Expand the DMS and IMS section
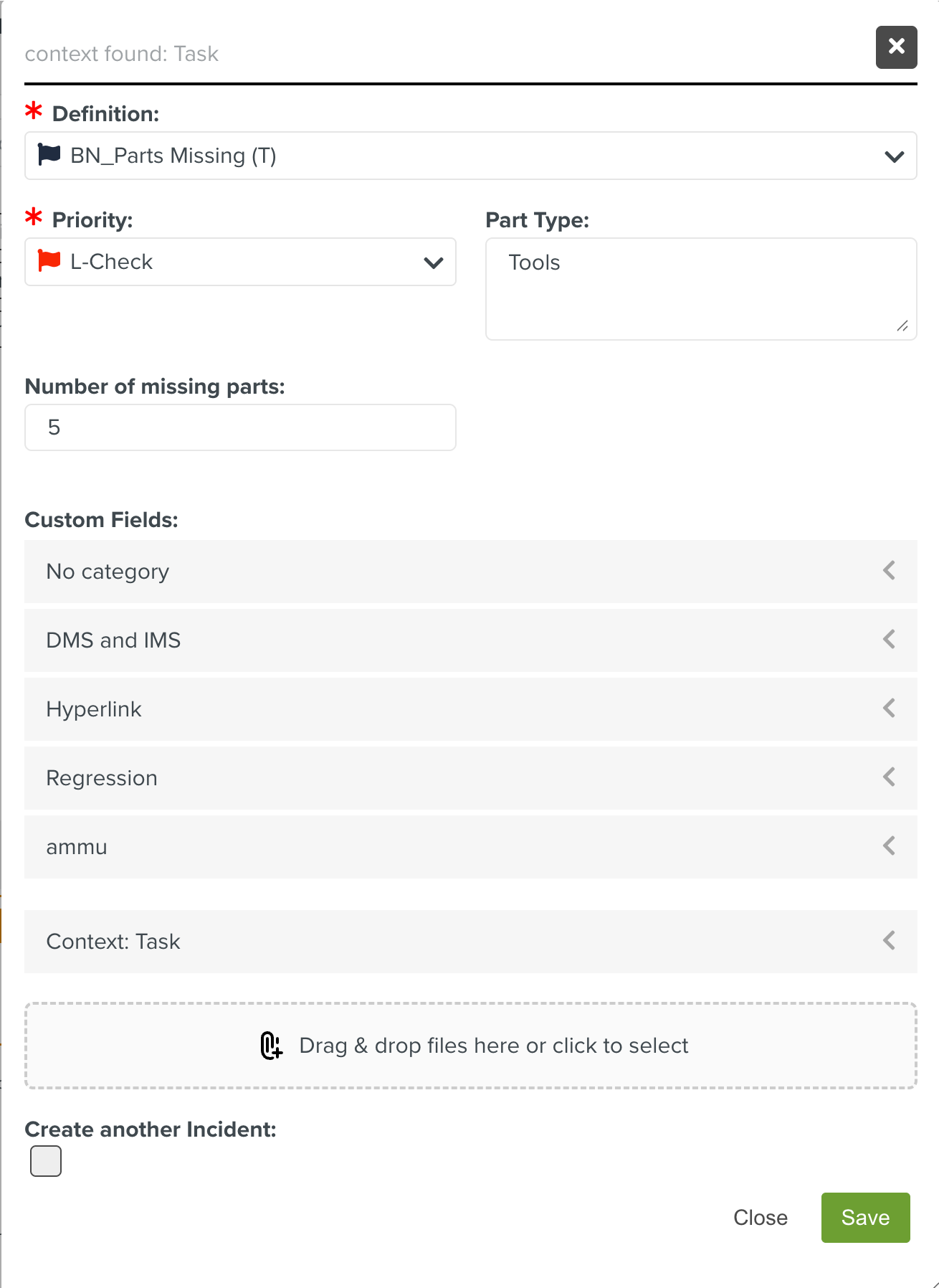The width and height of the screenshot is (939, 1288). [470, 640]
